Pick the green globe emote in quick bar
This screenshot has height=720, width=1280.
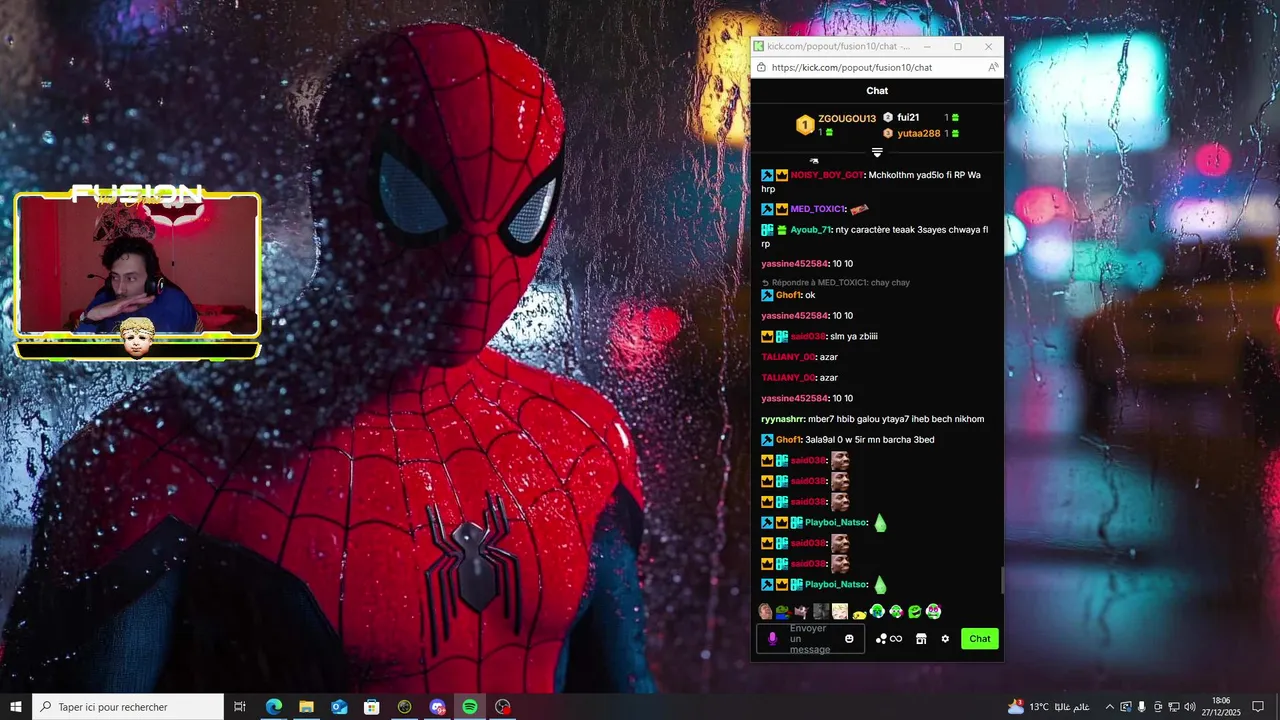(x=877, y=611)
